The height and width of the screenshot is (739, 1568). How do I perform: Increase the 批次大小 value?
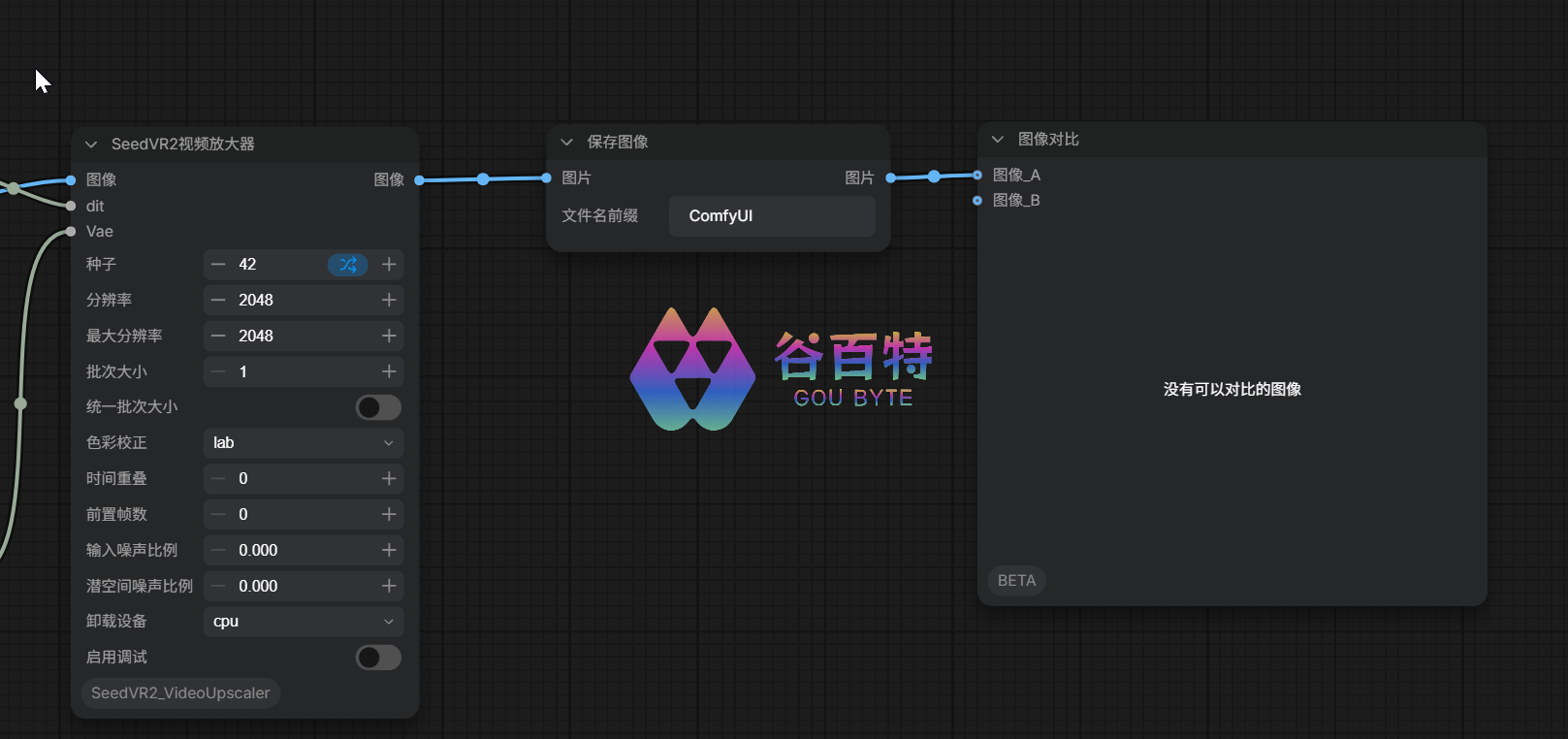pyautogui.click(x=389, y=371)
